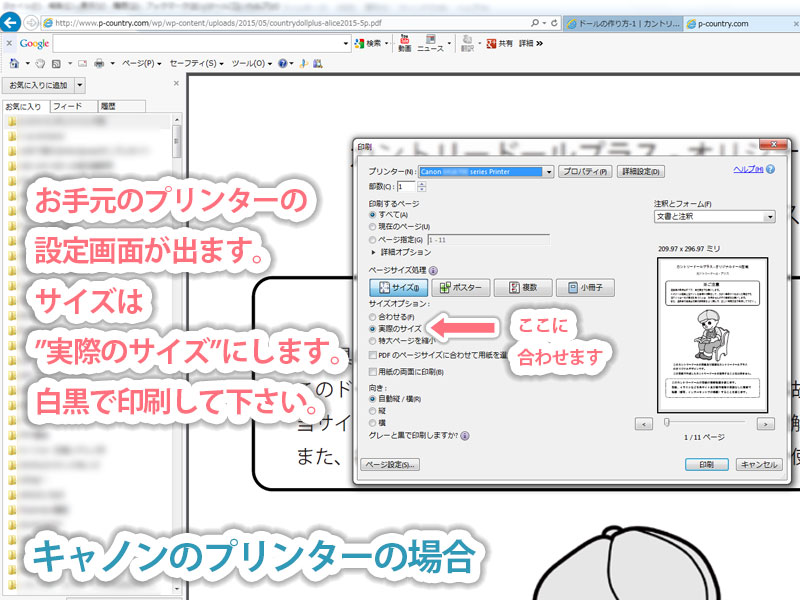This screenshot has width=800, height=600.
Task: Close the favorites sidebar panel
Action: pyautogui.click(x=176, y=83)
